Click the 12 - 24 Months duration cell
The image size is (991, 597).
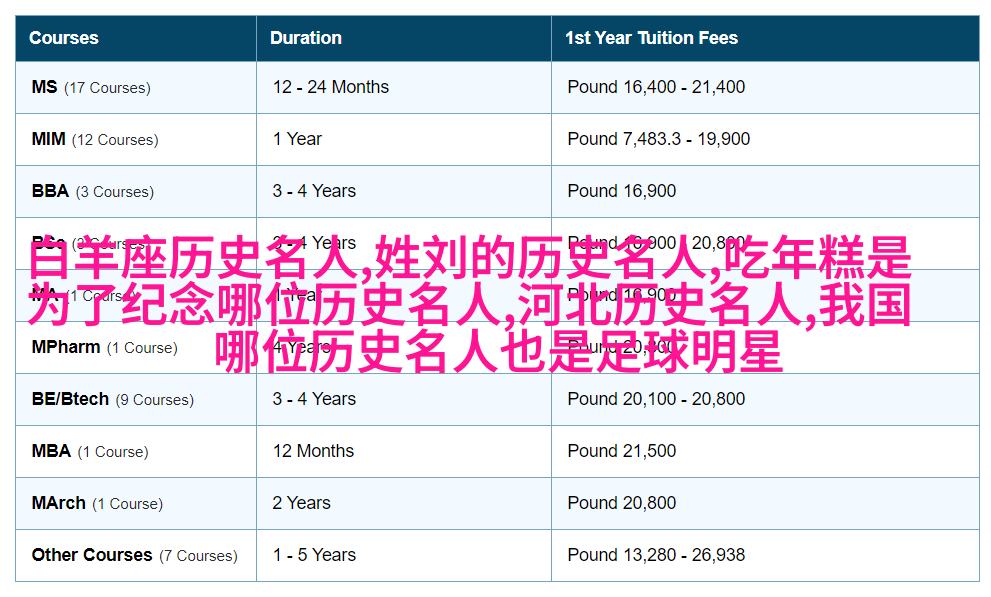tap(331, 87)
